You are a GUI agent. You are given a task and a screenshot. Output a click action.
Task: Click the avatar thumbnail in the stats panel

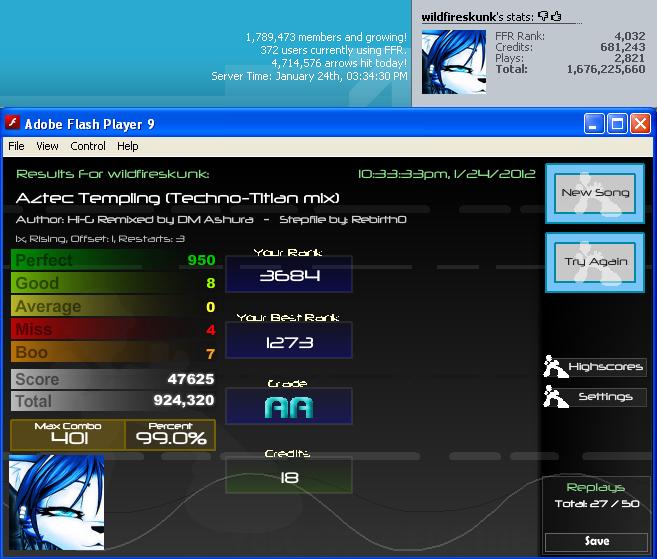click(x=454, y=62)
